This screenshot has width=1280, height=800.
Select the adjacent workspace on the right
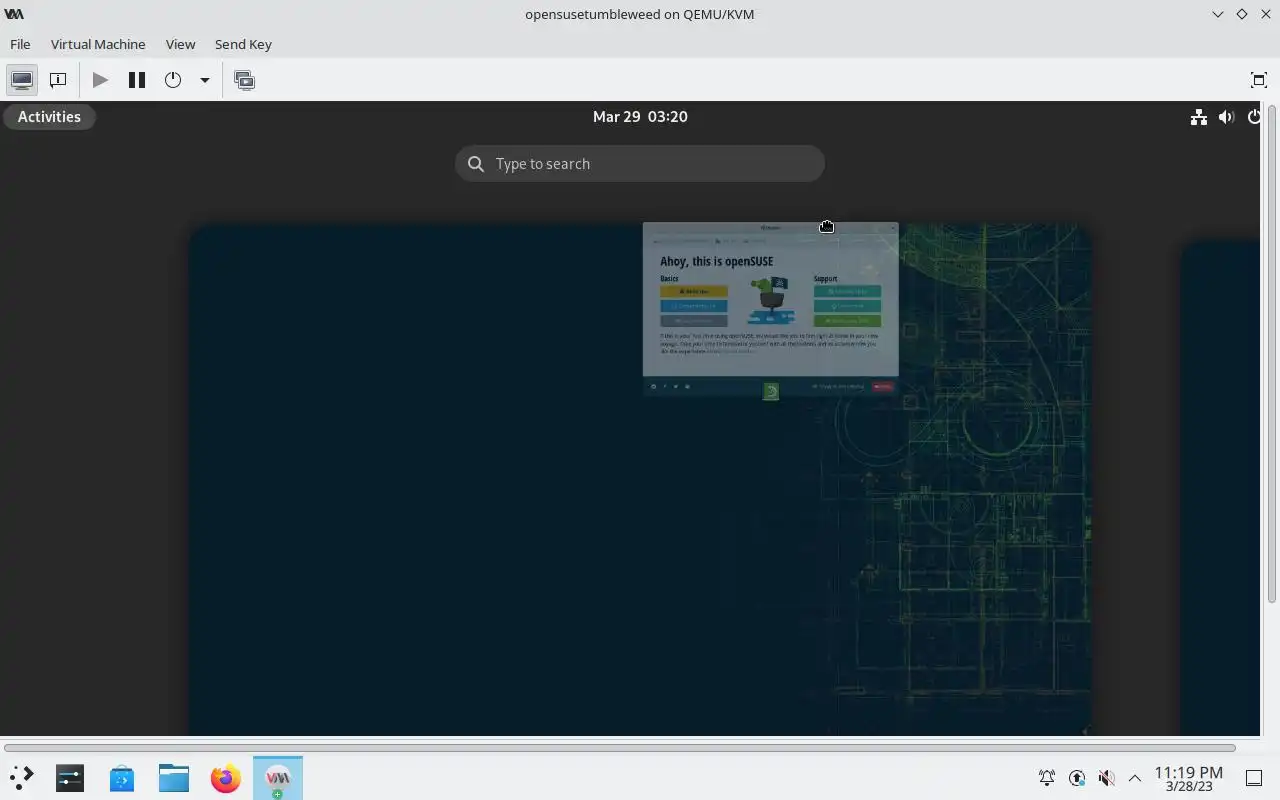(1220, 488)
